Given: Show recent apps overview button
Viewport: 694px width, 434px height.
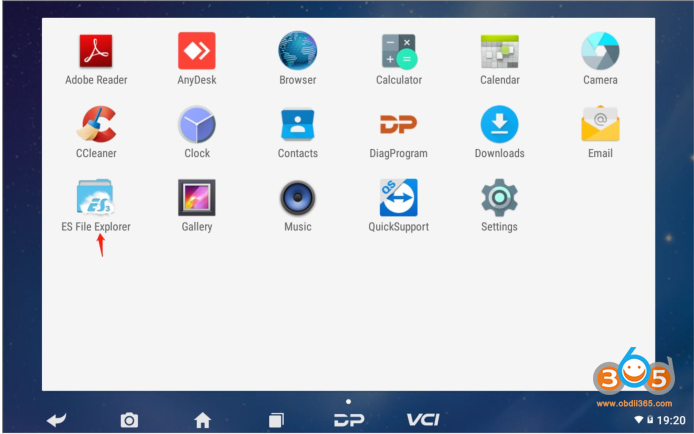Looking at the screenshot, I should point(276,420).
